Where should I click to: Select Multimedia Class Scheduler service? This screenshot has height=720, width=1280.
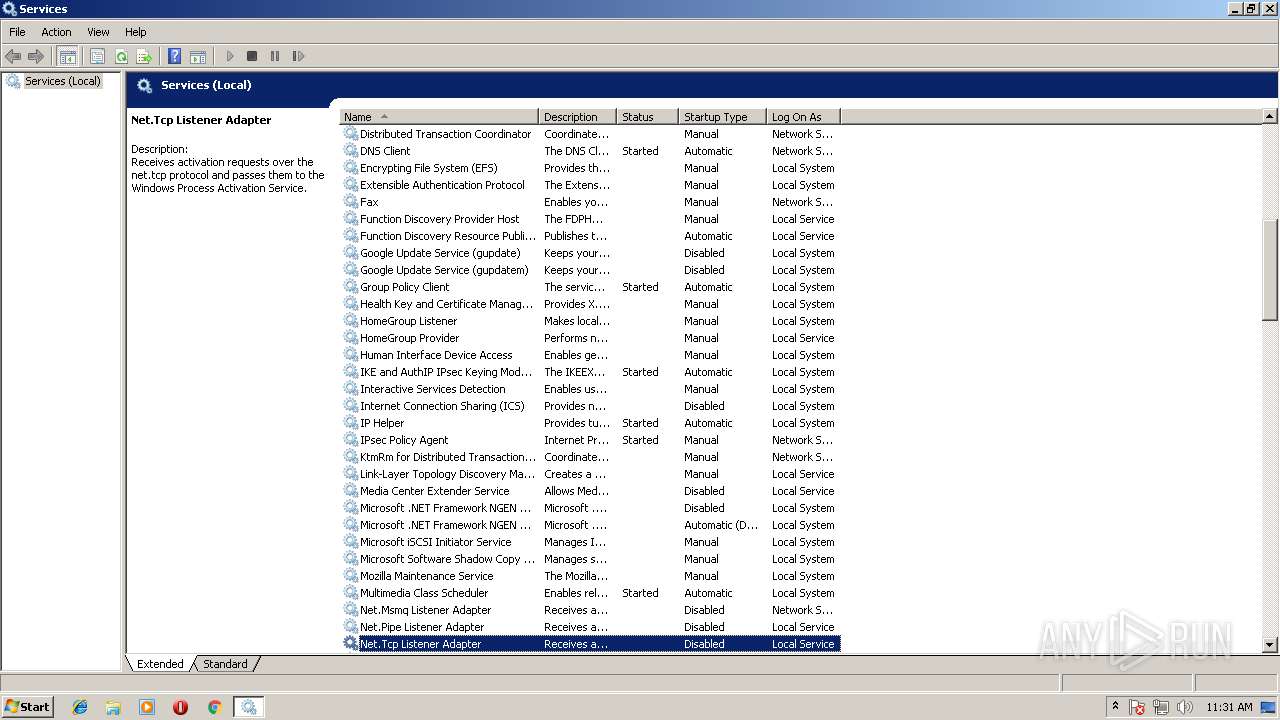tap(590, 593)
